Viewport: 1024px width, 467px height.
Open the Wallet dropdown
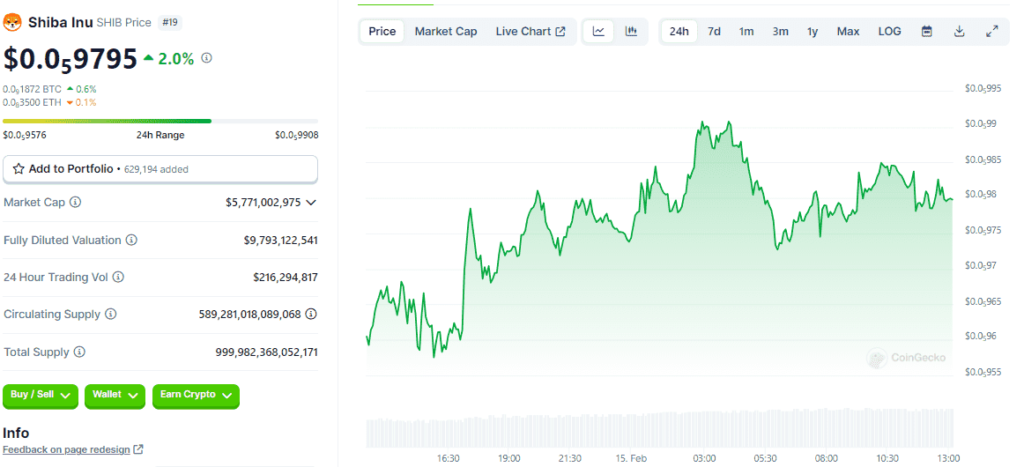114,396
